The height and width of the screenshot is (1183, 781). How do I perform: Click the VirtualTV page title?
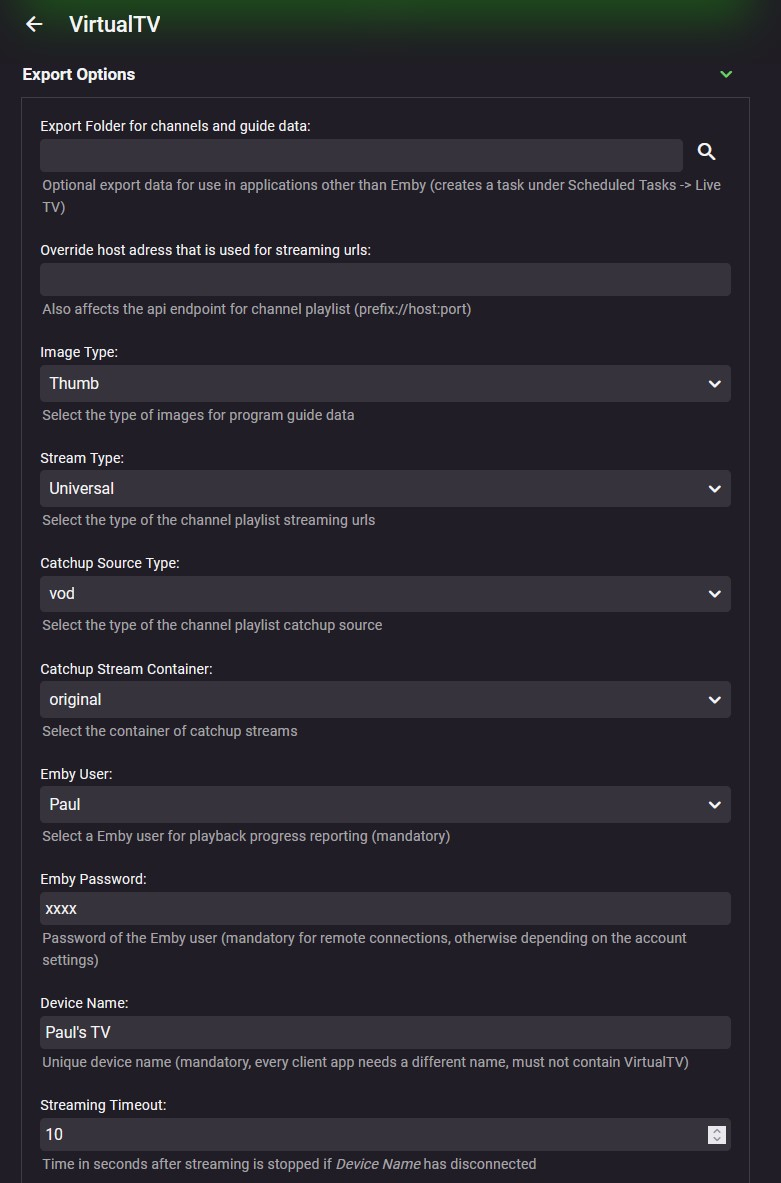pos(114,24)
